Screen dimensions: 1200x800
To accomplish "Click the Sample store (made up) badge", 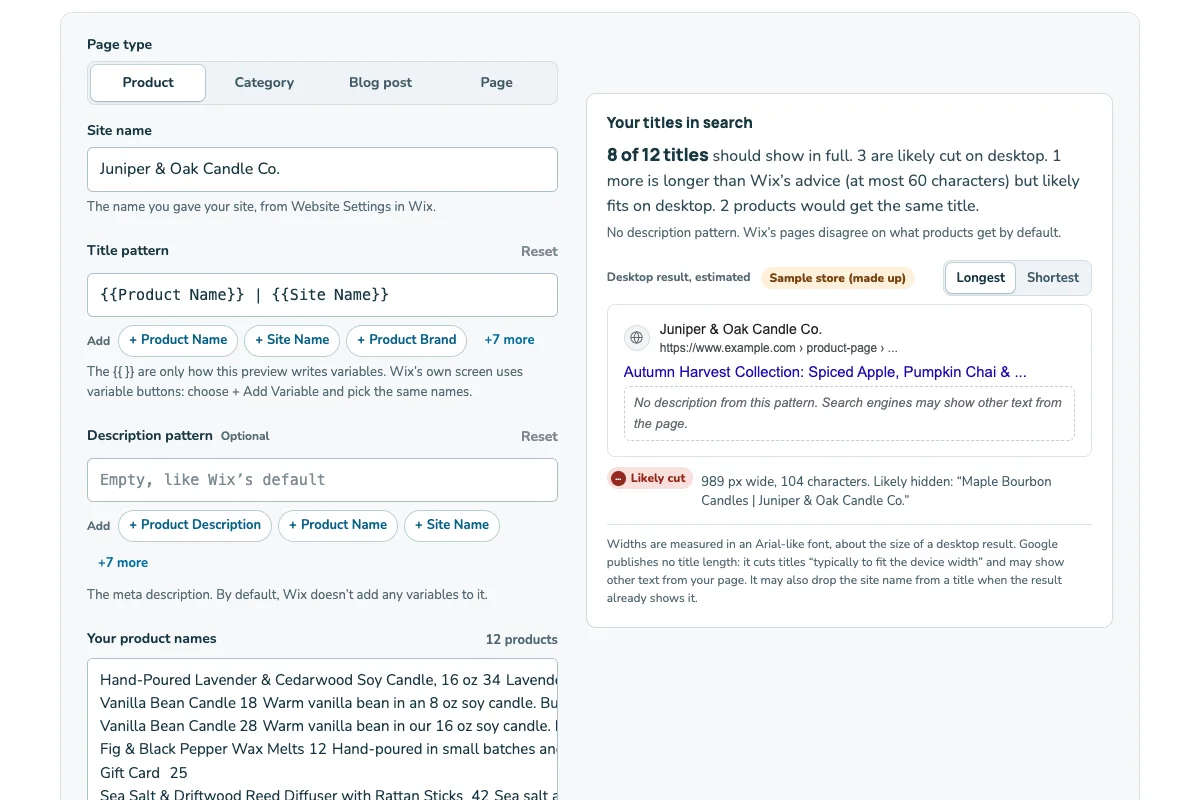I will click(838, 278).
